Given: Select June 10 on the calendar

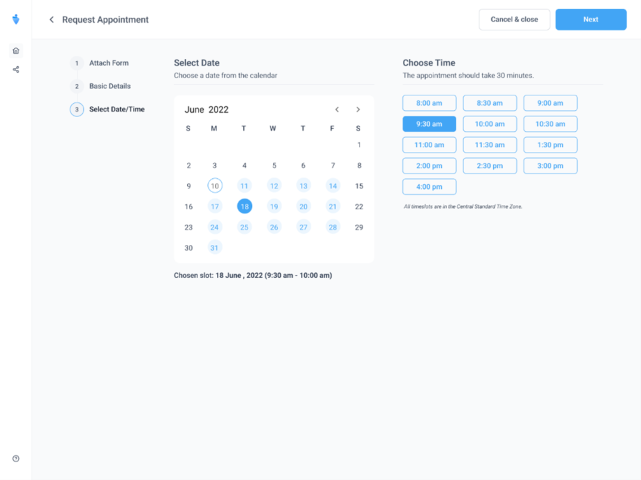Looking at the screenshot, I should pyautogui.click(x=215, y=186).
